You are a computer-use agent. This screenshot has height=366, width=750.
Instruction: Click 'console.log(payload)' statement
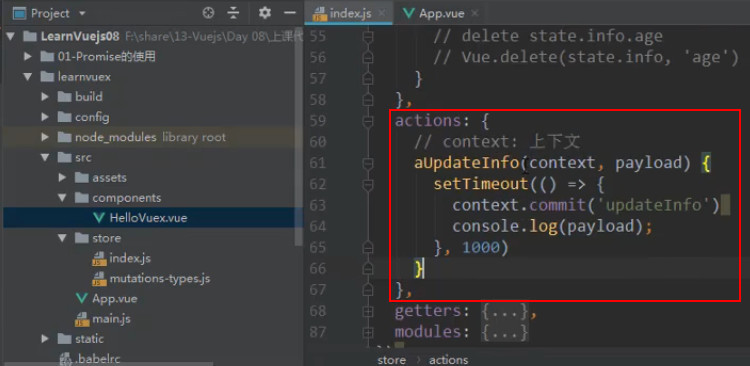point(552,226)
